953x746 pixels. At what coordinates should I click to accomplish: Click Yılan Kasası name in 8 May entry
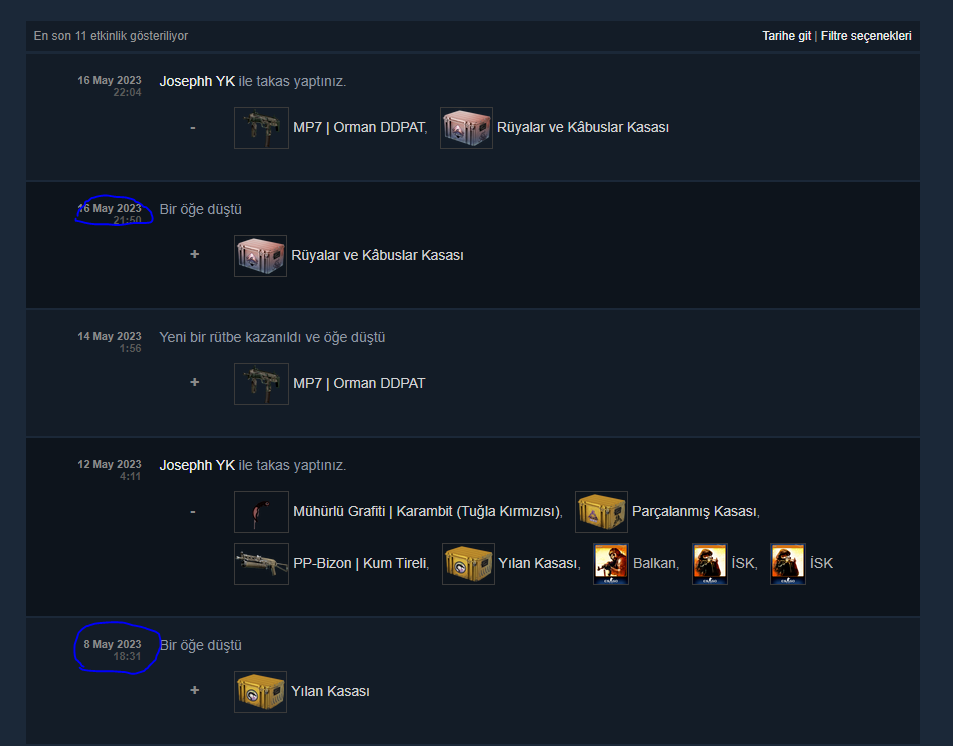click(x=330, y=691)
